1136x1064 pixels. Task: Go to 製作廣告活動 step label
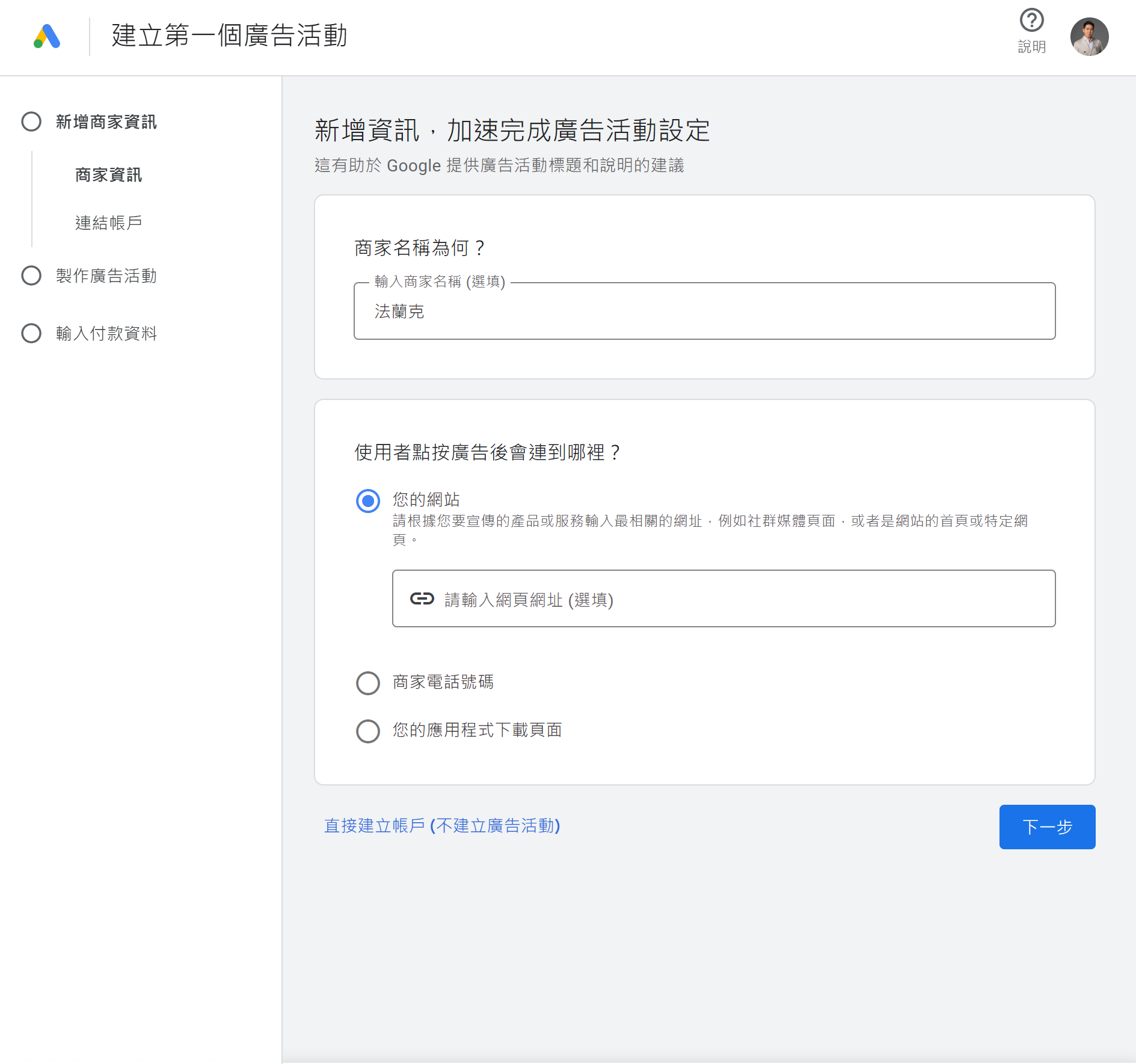click(106, 276)
